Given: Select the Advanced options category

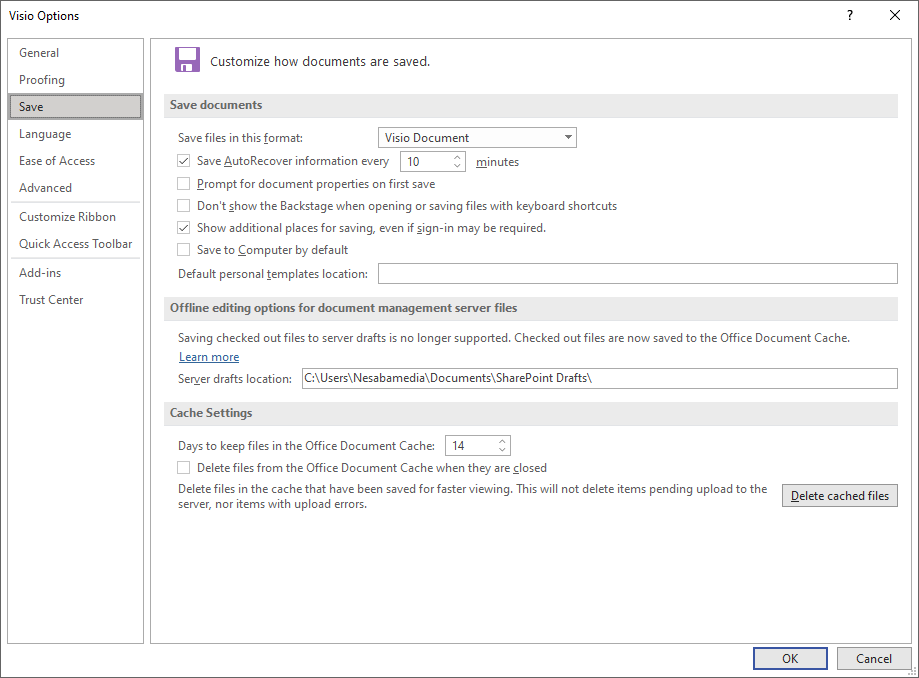Looking at the screenshot, I should [x=45, y=188].
